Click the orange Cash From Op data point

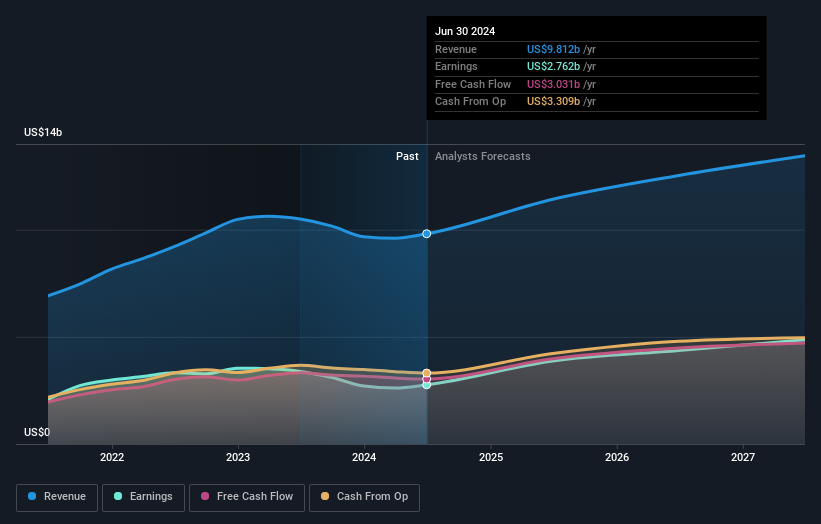point(427,373)
